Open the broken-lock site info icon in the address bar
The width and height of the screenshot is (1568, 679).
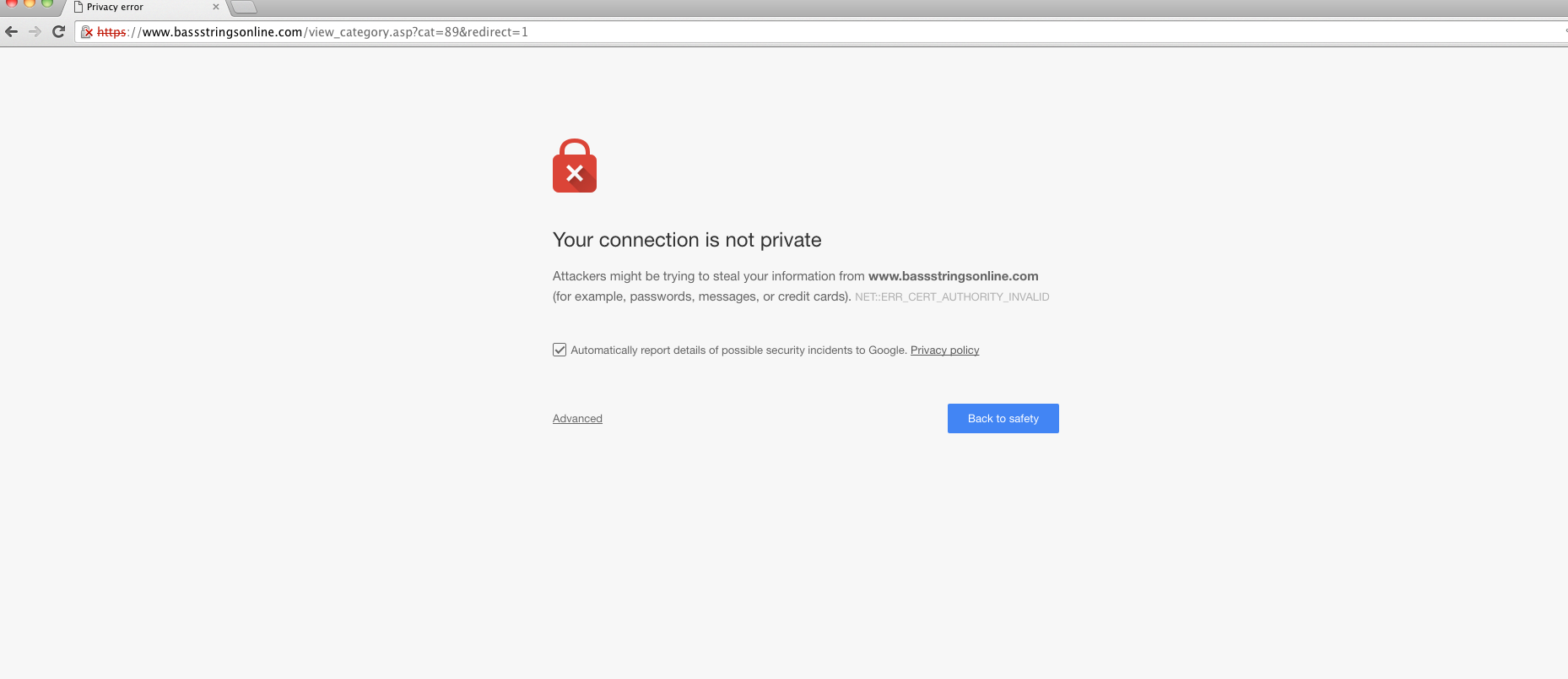(x=86, y=32)
